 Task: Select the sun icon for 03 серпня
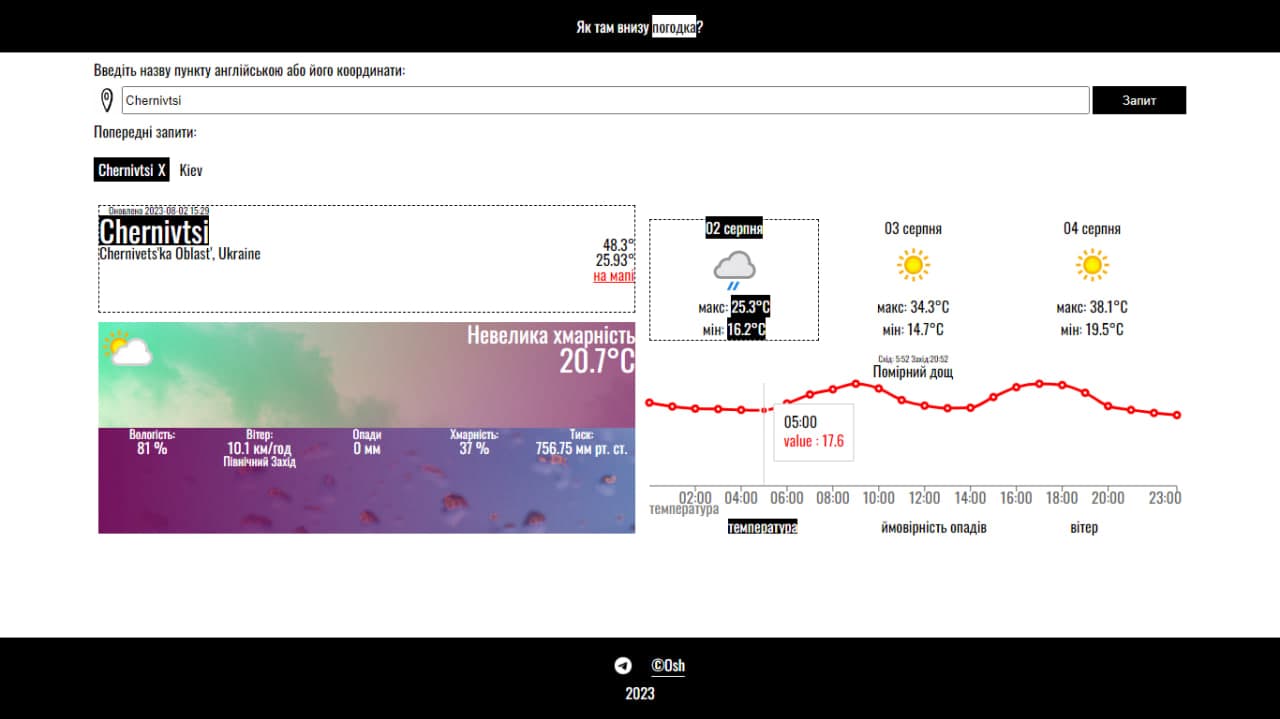coord(913,265)
